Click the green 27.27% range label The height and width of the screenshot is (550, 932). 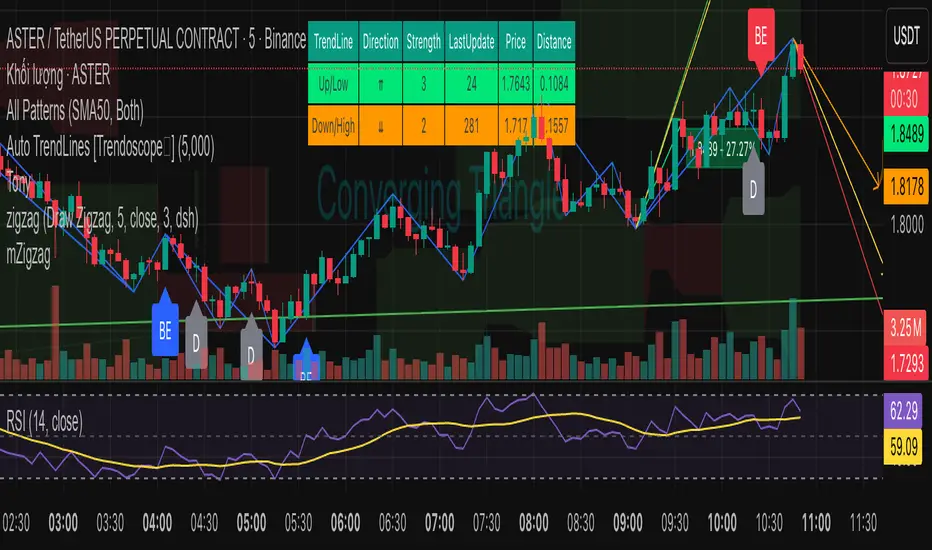tap(724, 149)
